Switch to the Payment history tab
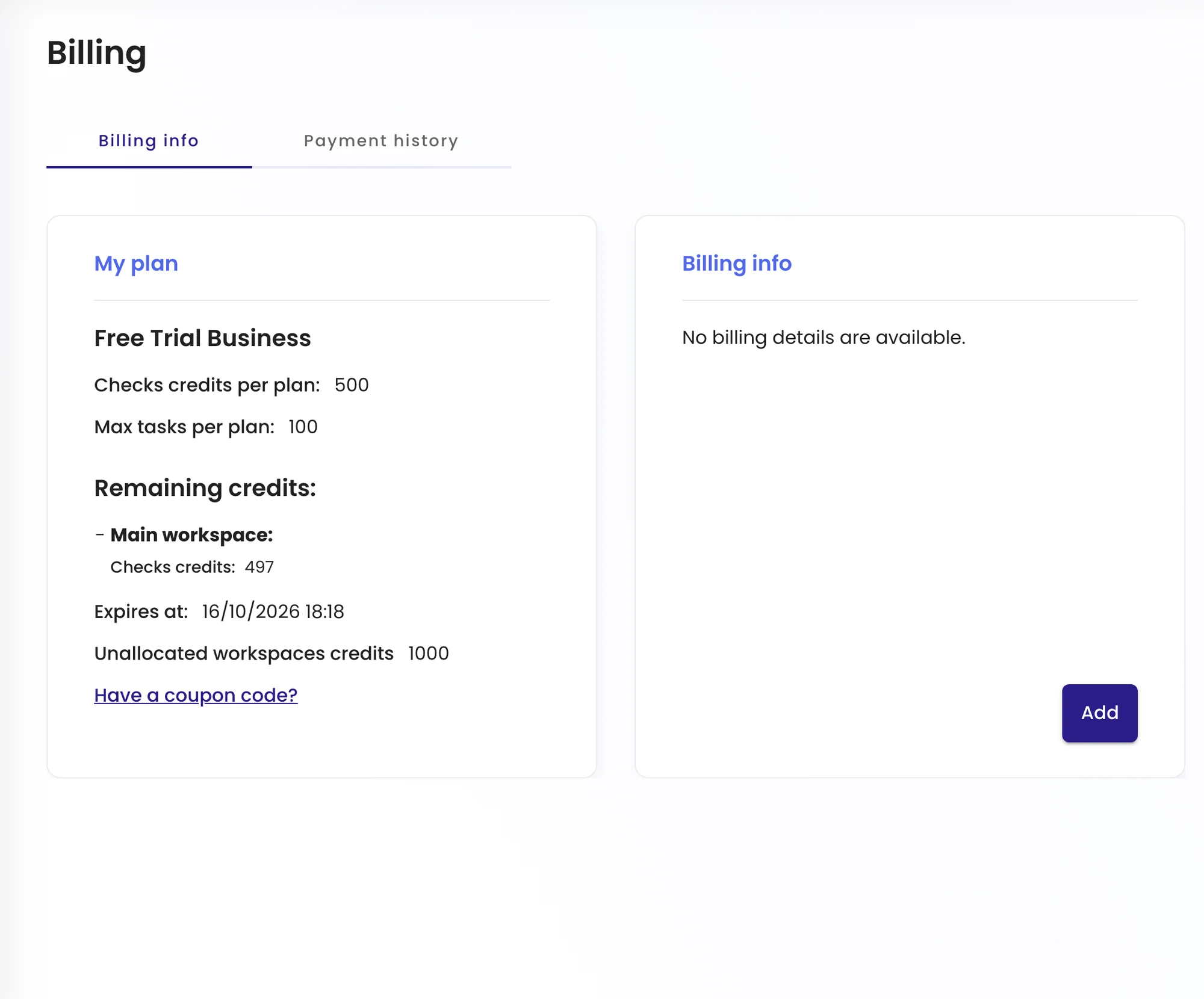1204x999 pixels. pyautogui.click(x=381, y=141)
